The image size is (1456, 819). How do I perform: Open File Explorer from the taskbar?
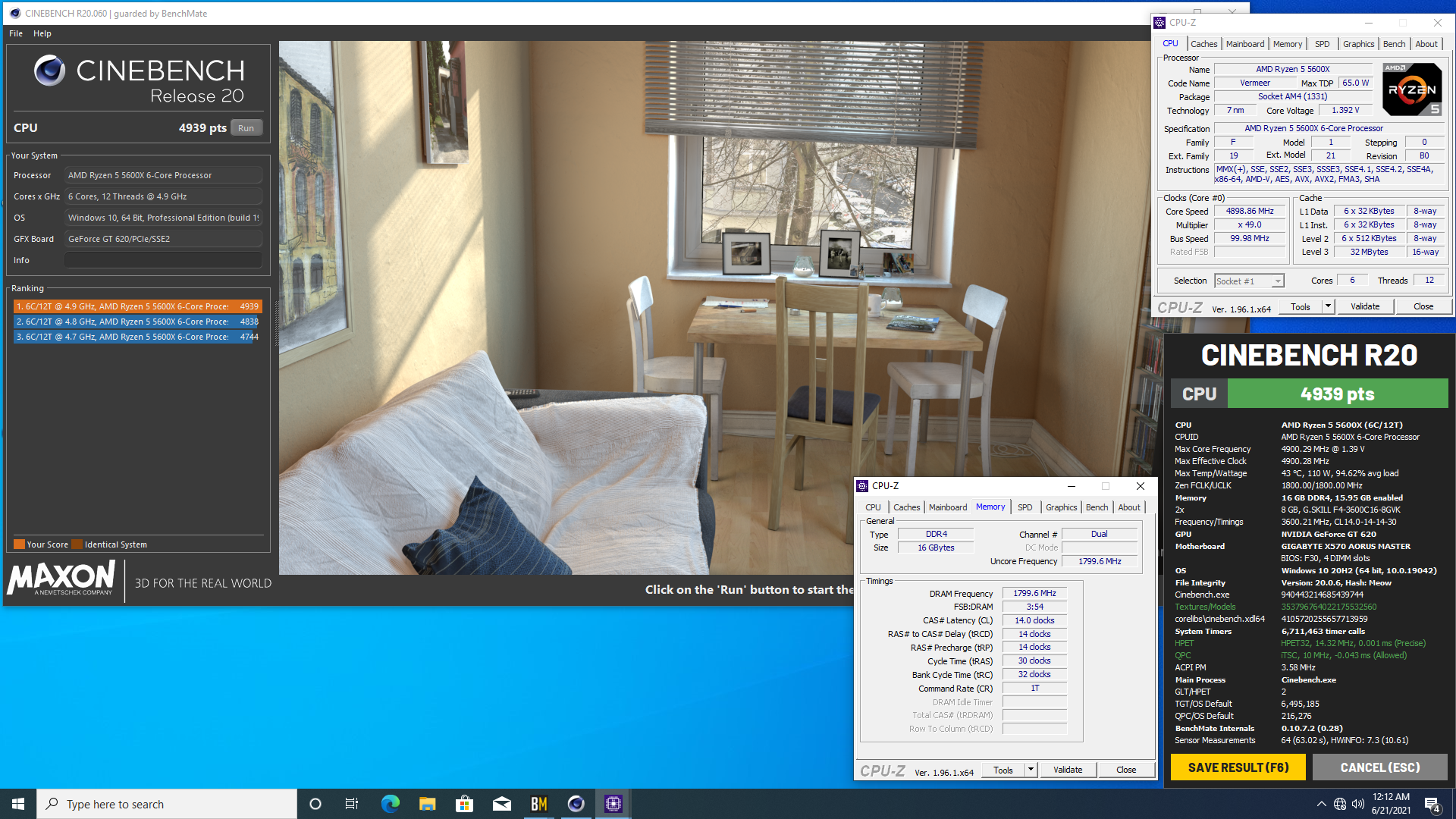(427, 804)
